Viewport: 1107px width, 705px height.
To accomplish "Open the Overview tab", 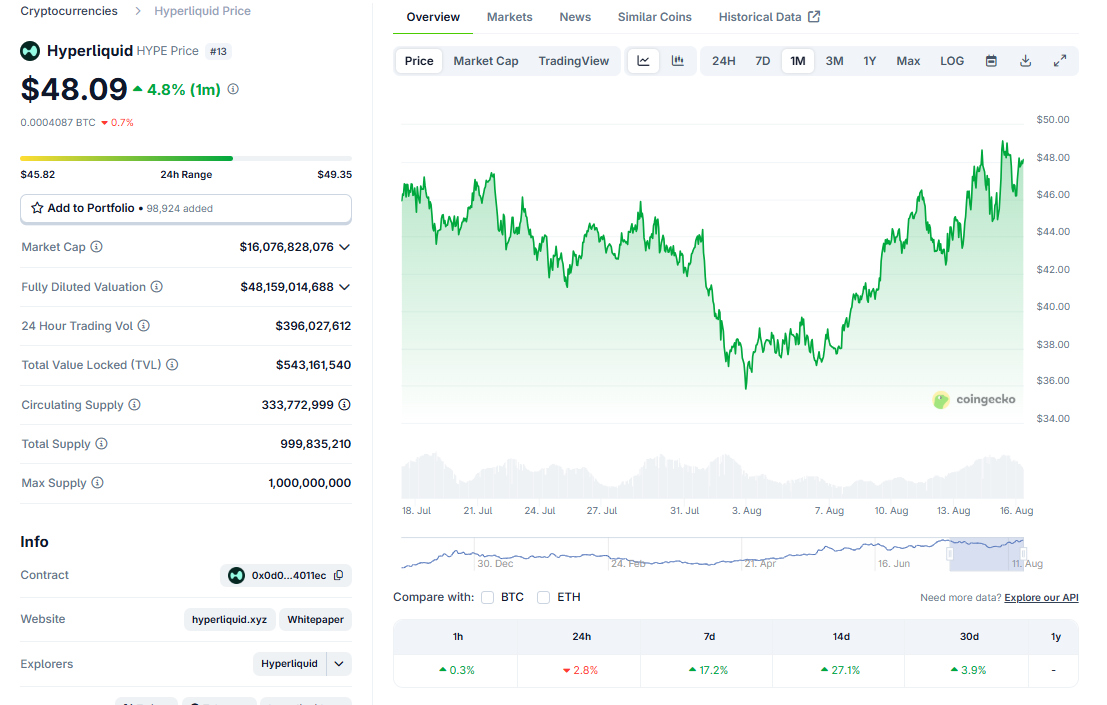I will (433, 17).
